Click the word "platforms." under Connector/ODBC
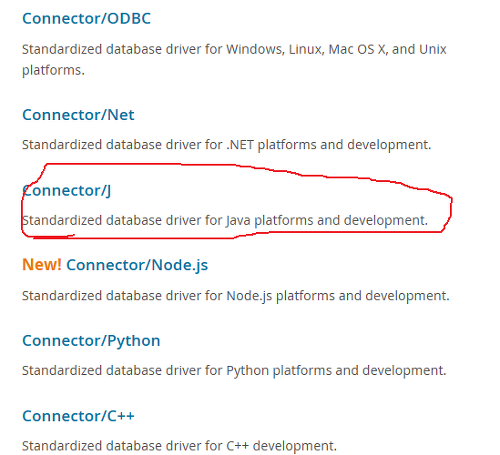This screenshot has height=455, width=500. tap(53, 71)
